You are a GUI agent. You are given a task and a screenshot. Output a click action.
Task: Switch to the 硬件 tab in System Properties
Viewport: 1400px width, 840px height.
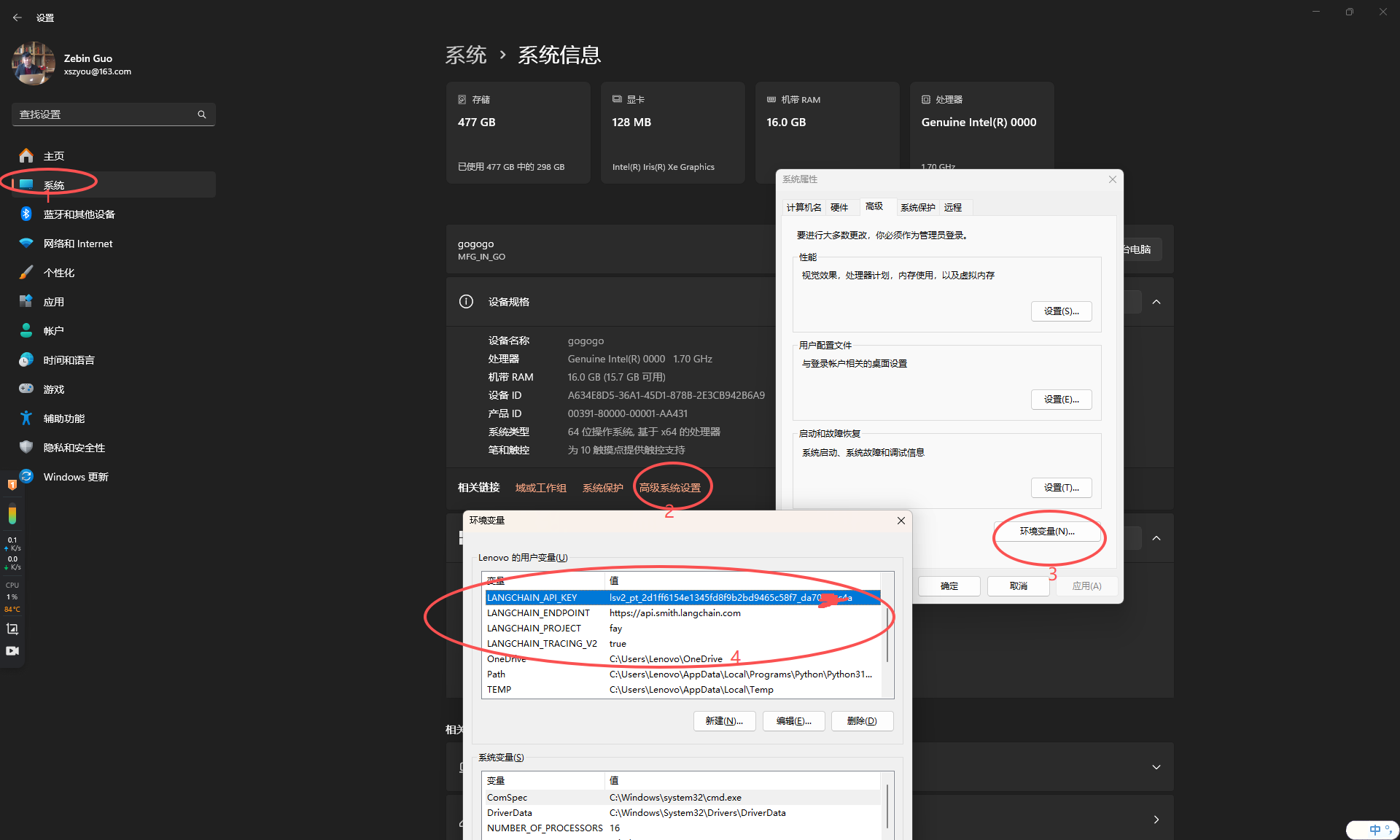point(839,208)
